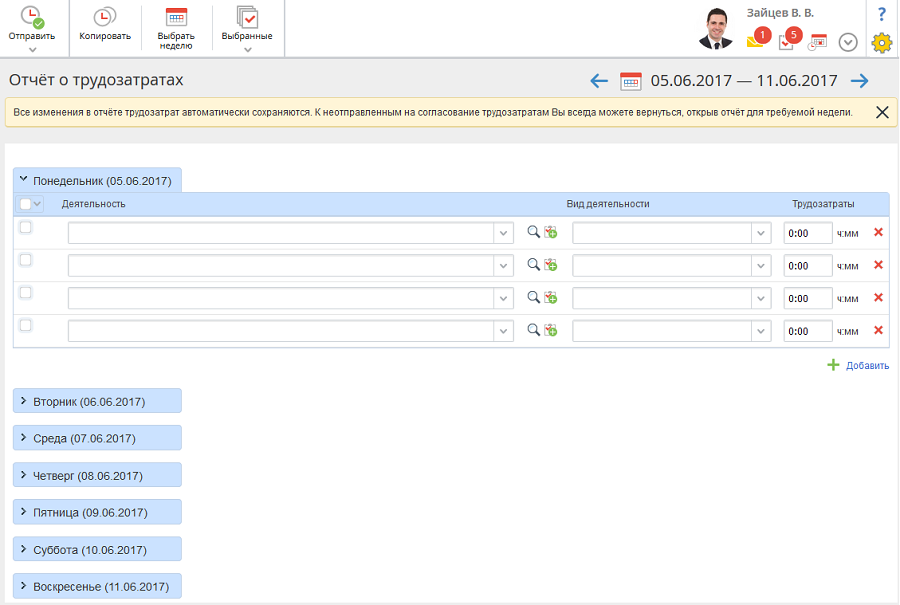
Task: Open the Выбранные dropdown menu
Action: [247, 48]
